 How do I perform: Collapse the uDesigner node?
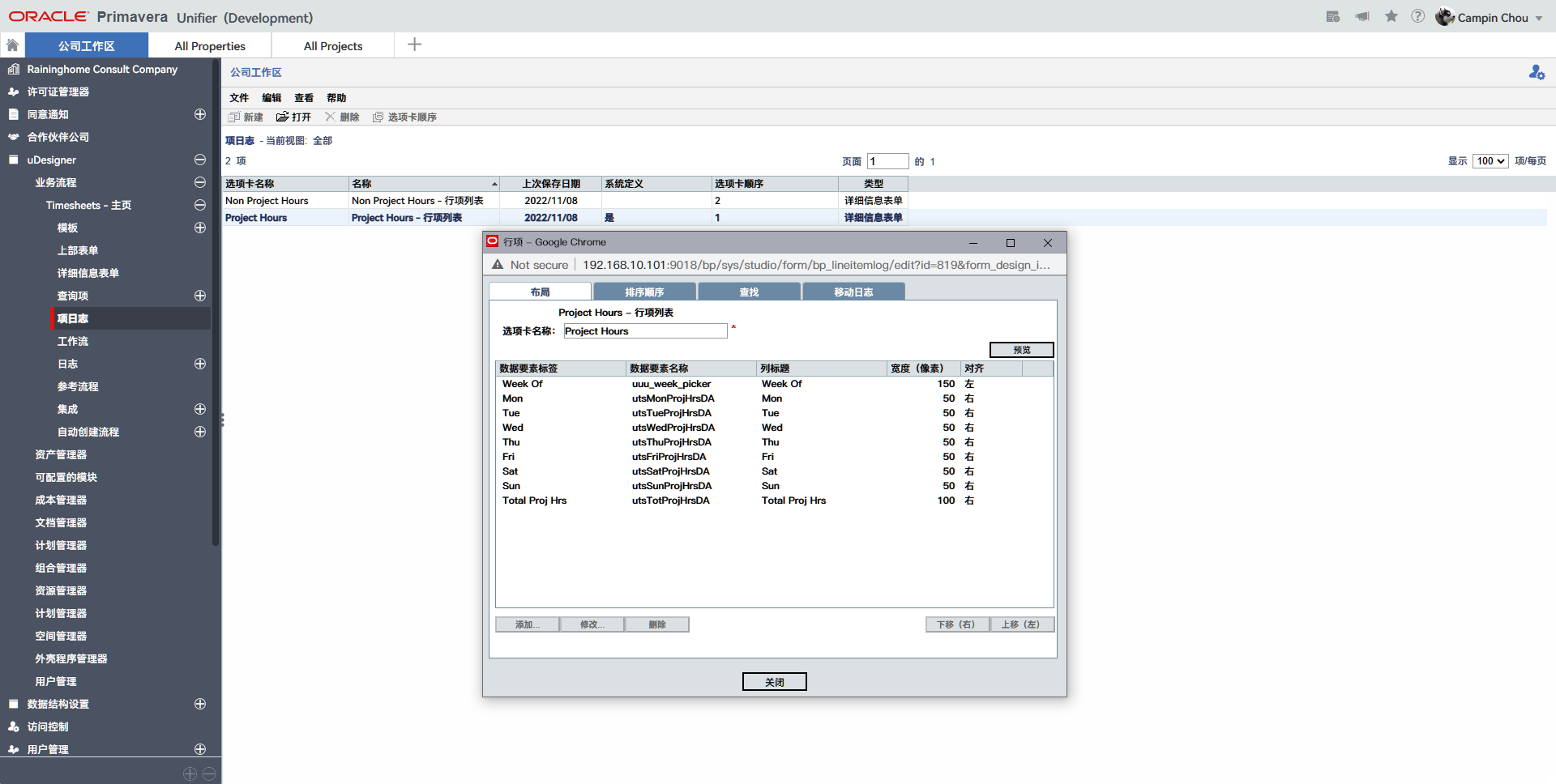pos(200,160)
